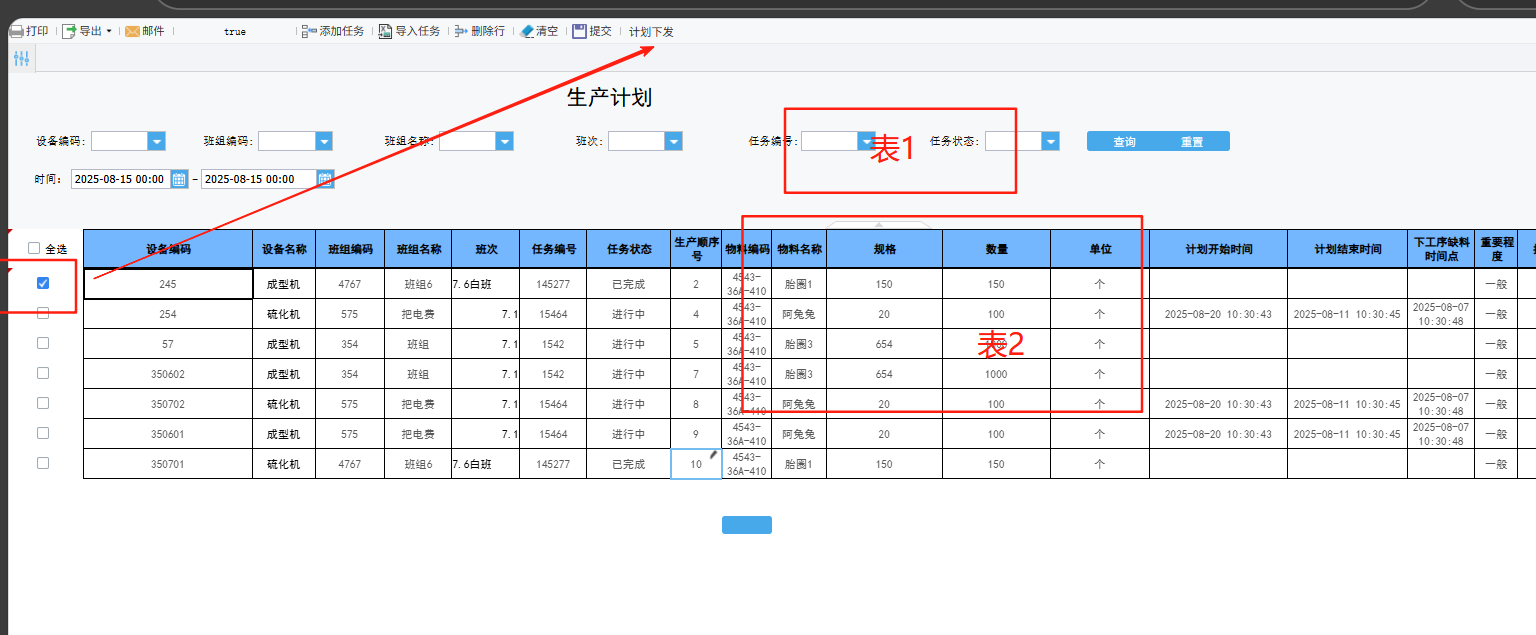The height and width of the screenshot is (635, 1536).
Task: Click the start time input field
Action: point(121,179)
